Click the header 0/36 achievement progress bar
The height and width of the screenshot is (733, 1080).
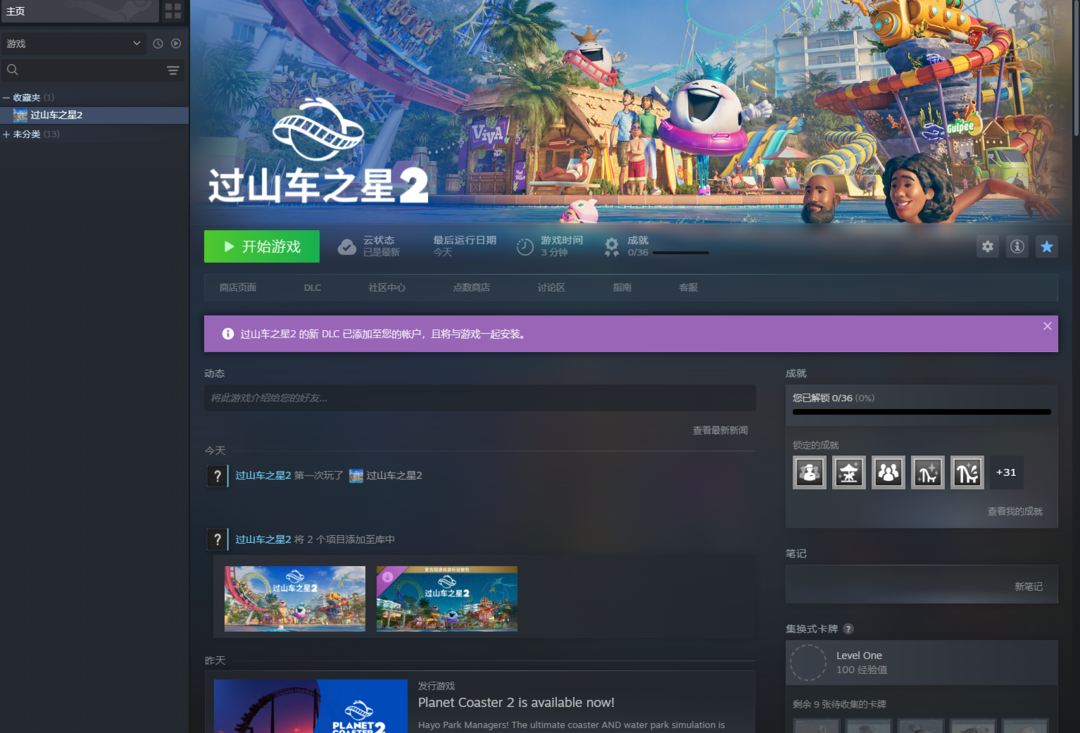pos(681,253)
